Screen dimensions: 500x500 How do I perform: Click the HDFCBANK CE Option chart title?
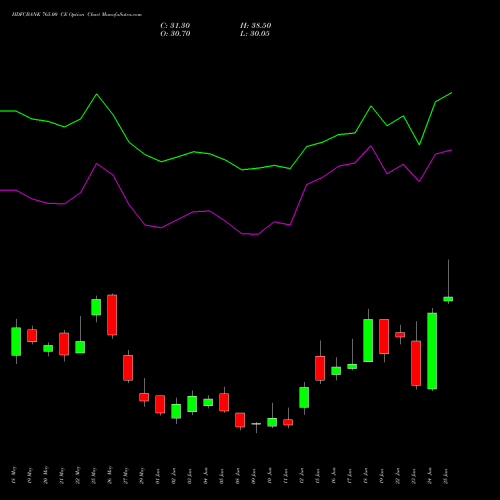77,15
